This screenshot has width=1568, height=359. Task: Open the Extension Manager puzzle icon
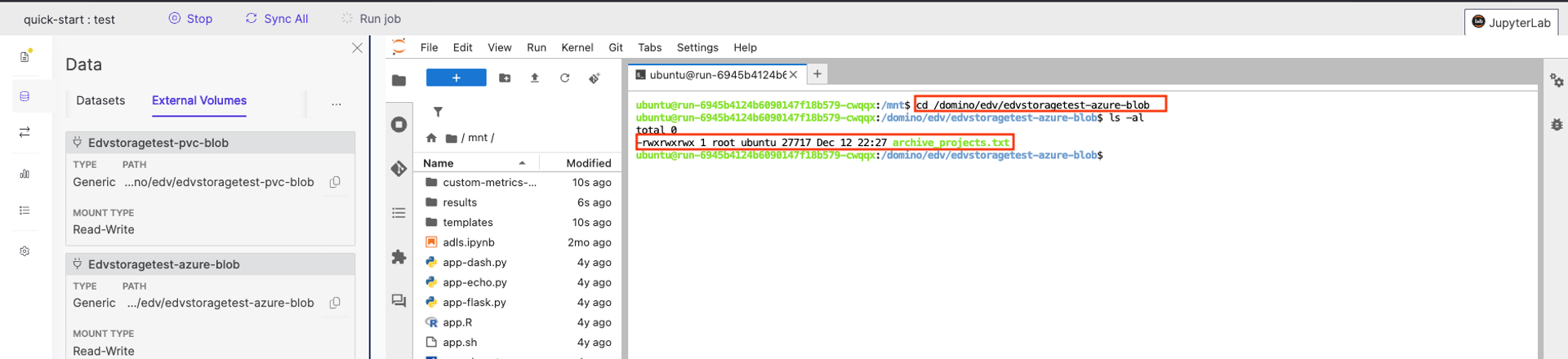pos(399,257)
